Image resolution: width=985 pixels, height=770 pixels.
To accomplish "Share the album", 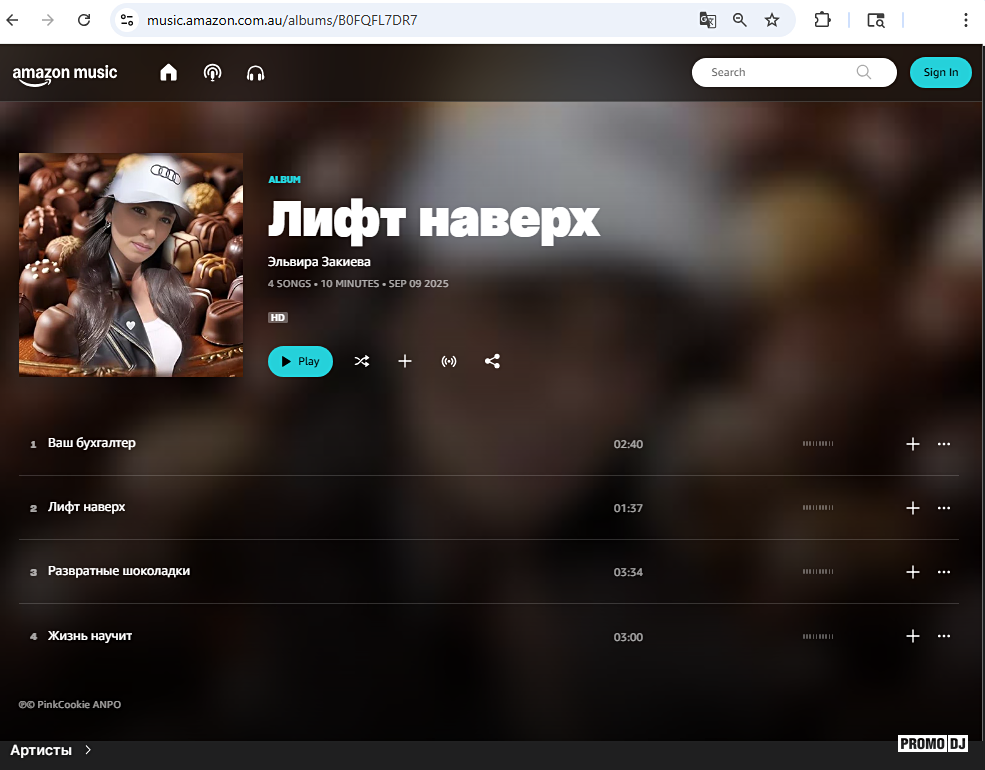I will (492, 361).
